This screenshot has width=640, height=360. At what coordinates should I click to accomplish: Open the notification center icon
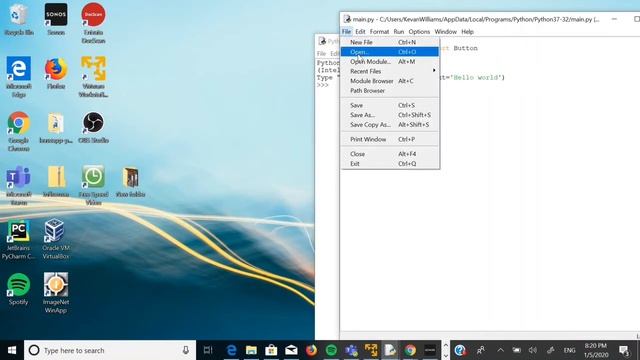(x=624, y=350)
